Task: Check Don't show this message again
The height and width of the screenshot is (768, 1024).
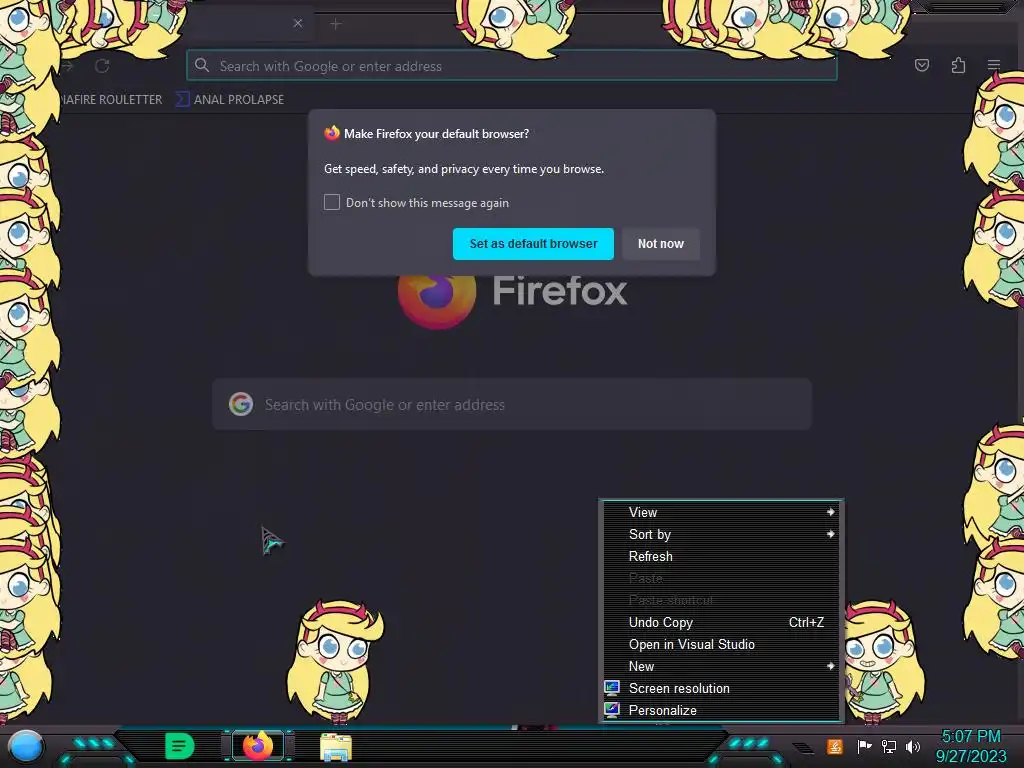Action: coord(332,202)
